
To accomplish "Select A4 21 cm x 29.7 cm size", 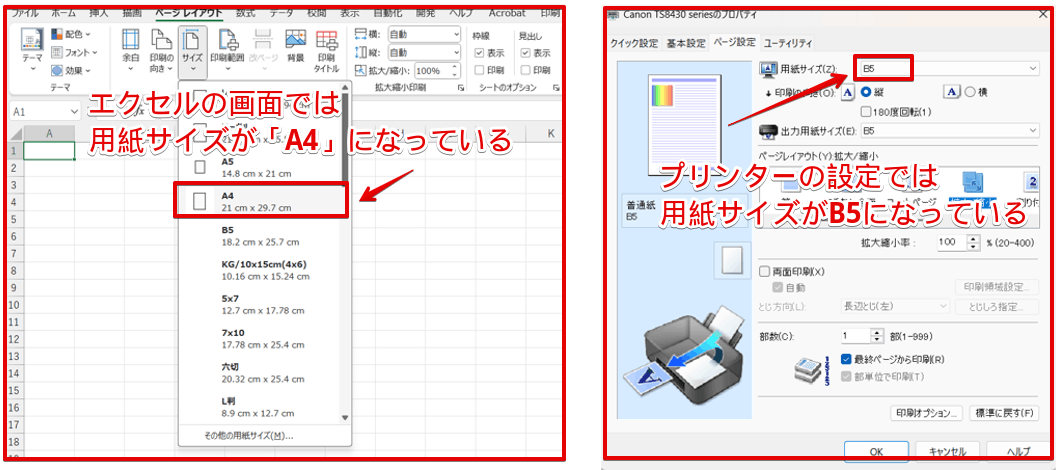I will pyautogui.click(x=260, y=201).
